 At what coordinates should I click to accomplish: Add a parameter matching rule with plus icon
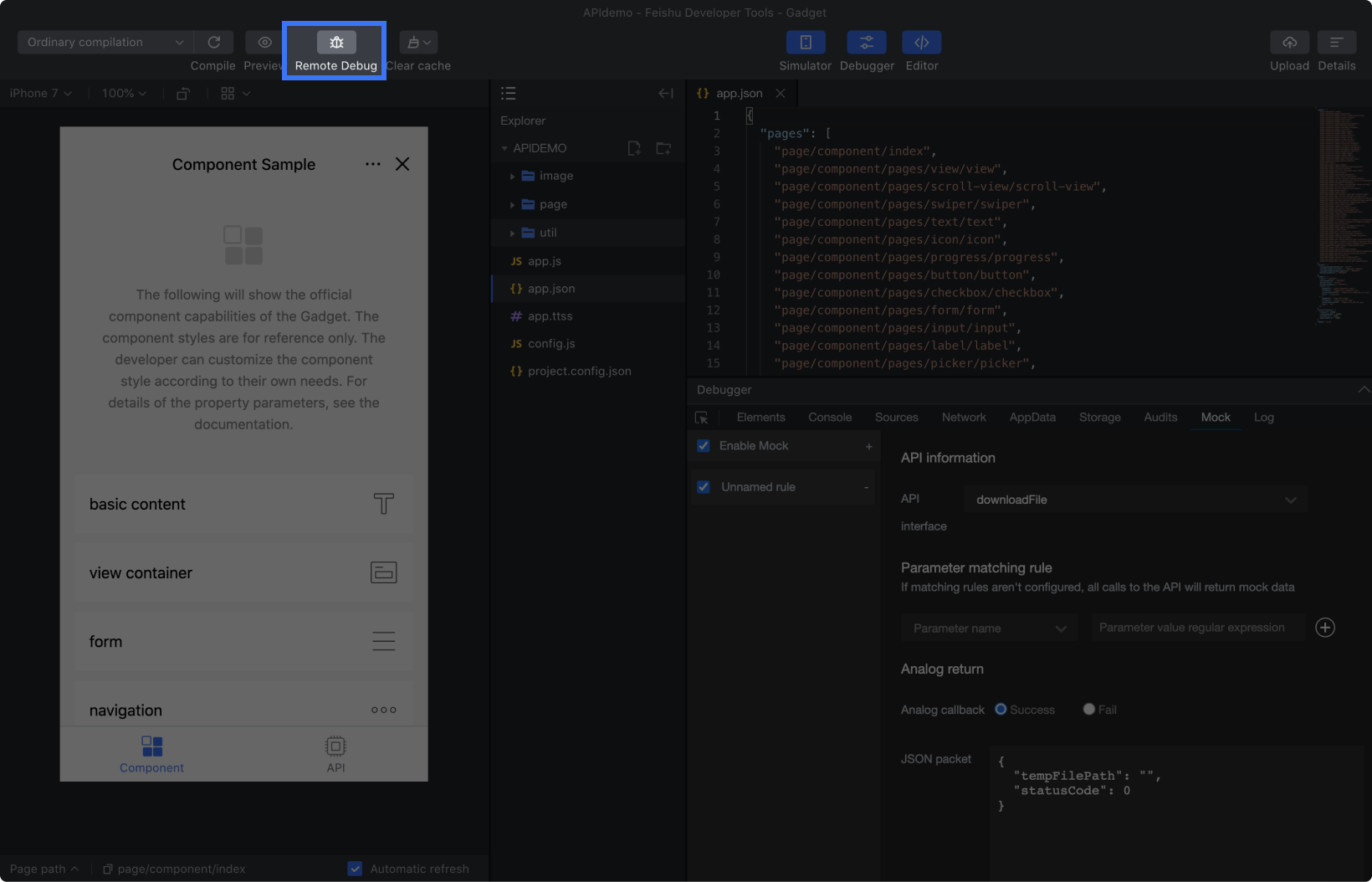(x=1325, y=628)
